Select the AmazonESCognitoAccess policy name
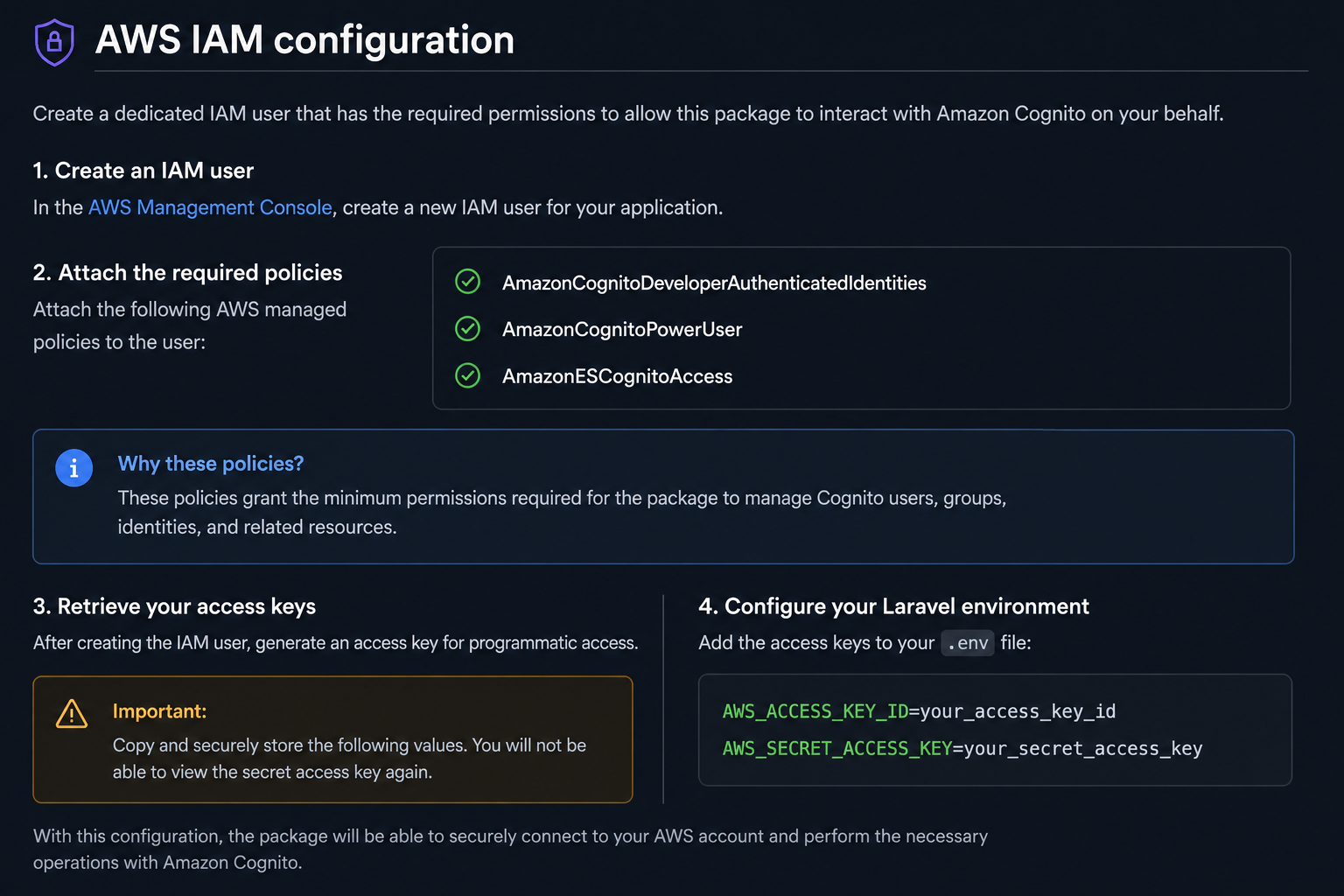The image size is (1344, 896). click(617, 376)
